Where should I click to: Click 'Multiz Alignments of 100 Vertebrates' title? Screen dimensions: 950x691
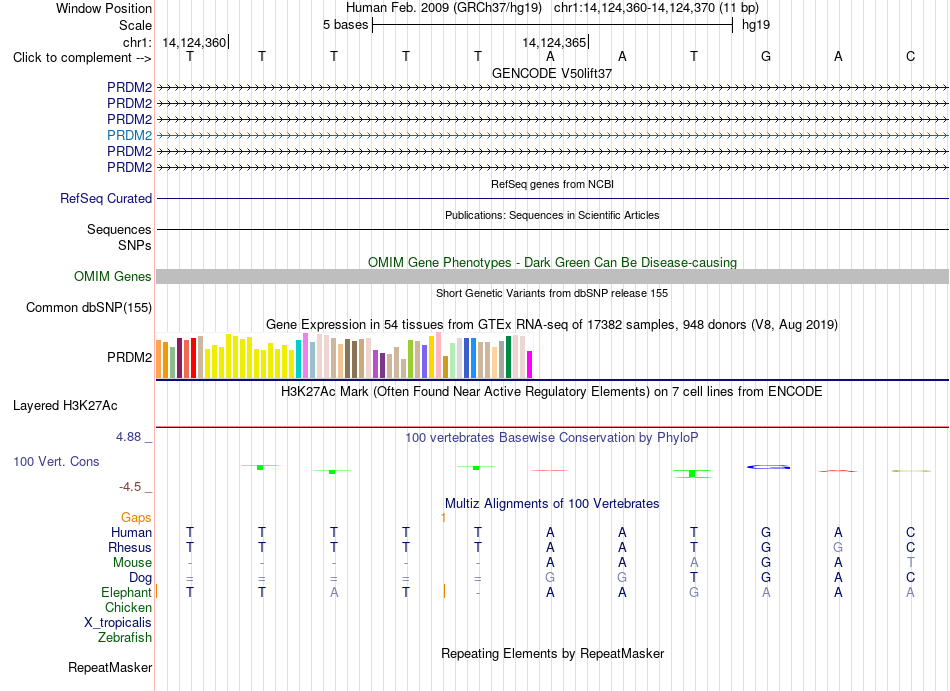(552, 503)
